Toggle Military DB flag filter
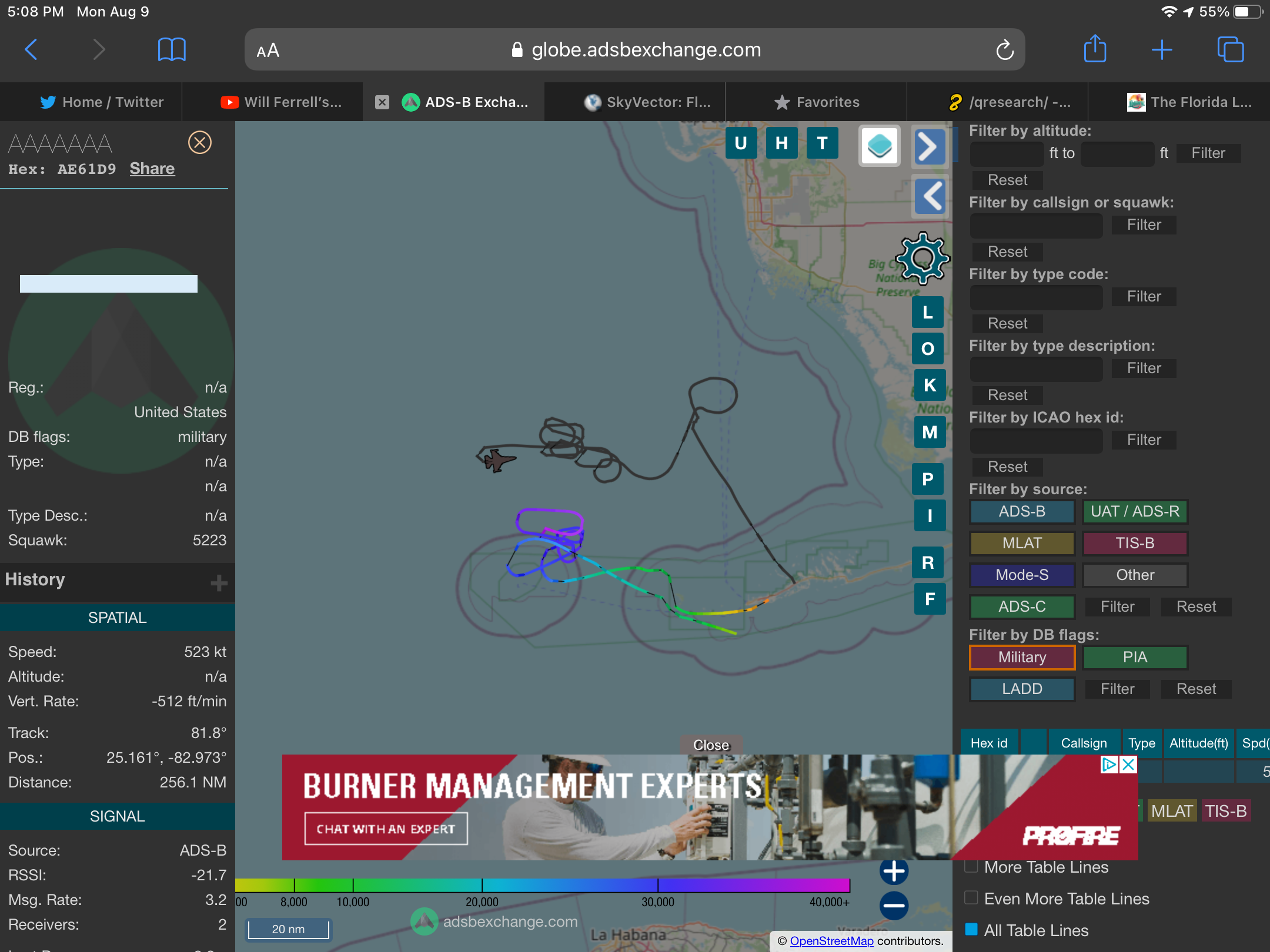1270x952 pixels. click(x=1022, y=657)
